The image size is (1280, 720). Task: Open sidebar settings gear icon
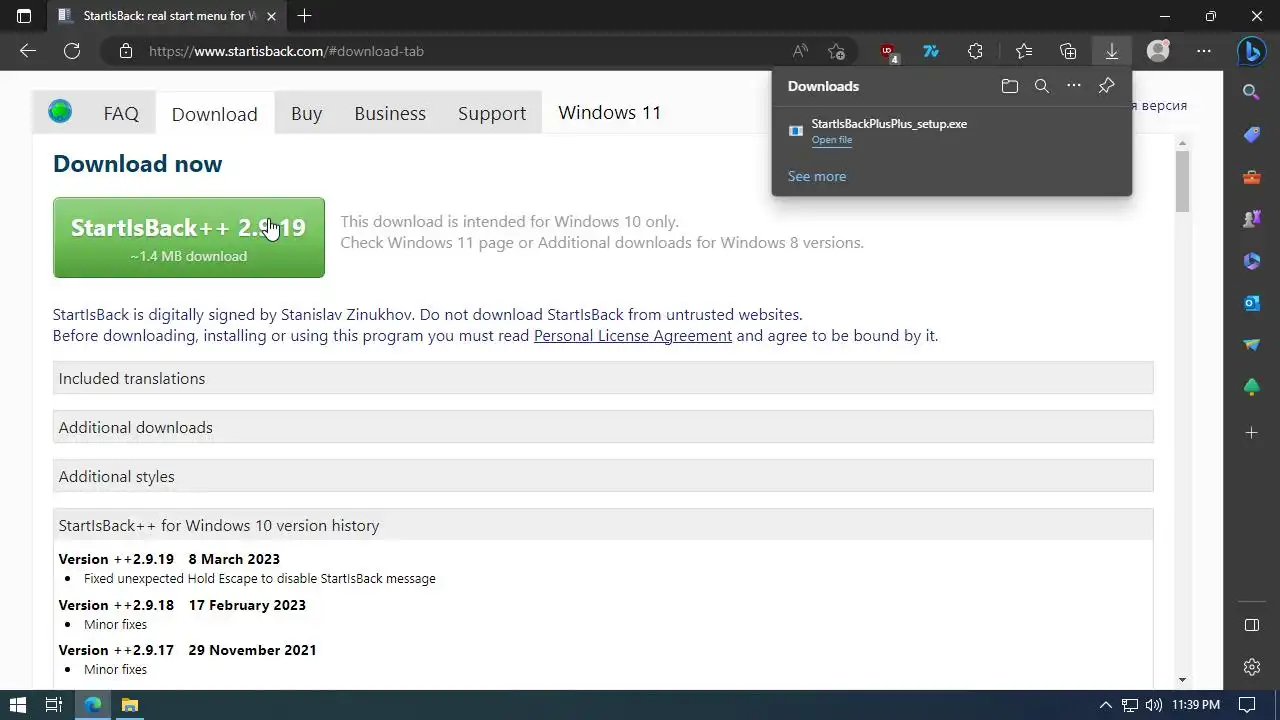click(1251, 667)
